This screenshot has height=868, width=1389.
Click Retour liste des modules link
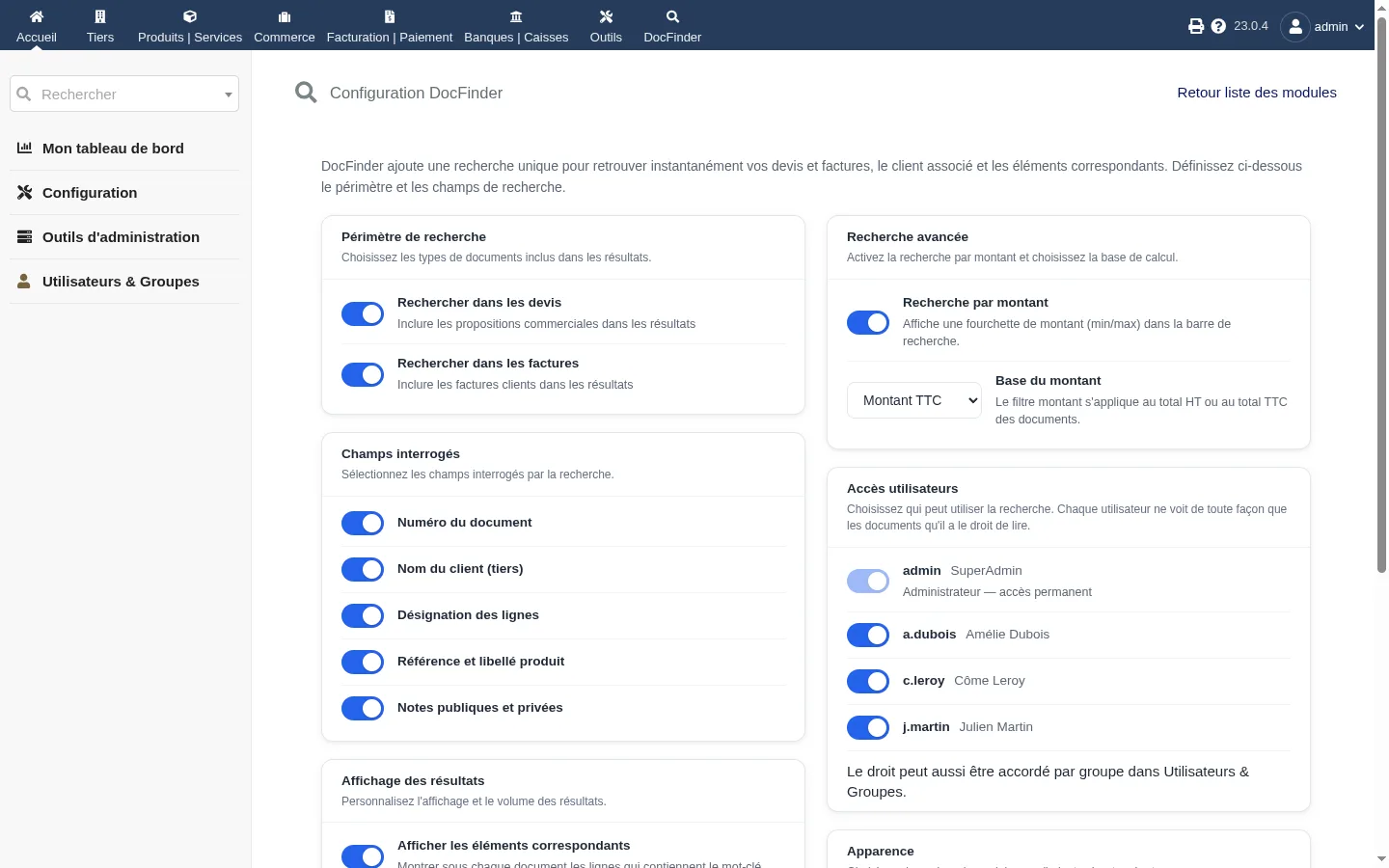coord(1257,93)
